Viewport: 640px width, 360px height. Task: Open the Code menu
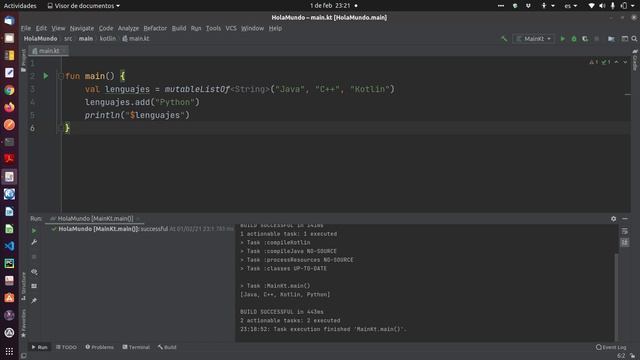click(106, 28)
